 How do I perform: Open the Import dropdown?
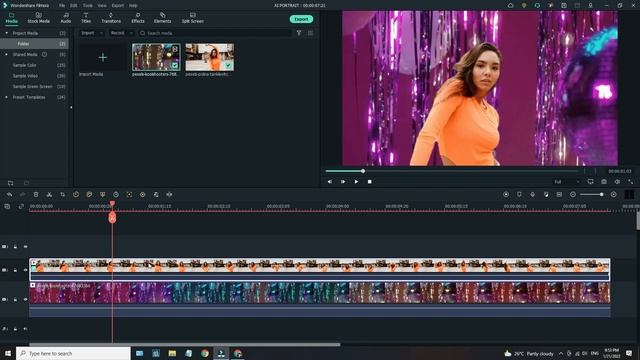(91, 33)
